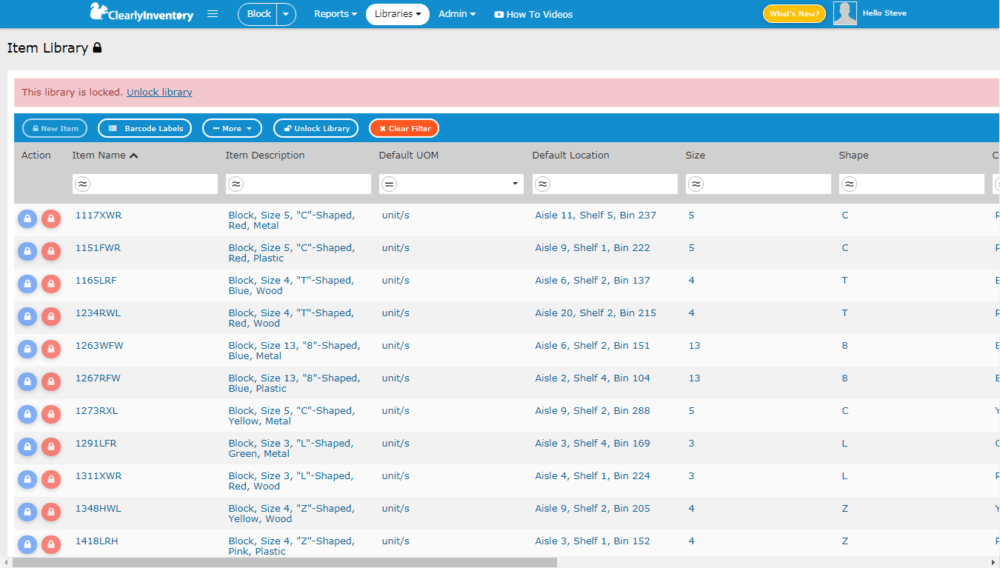The image size is (1000, 568).
Task: Click the red lock icon for 1273RXL
Action: pyautogui.click(x=51, y=414)
